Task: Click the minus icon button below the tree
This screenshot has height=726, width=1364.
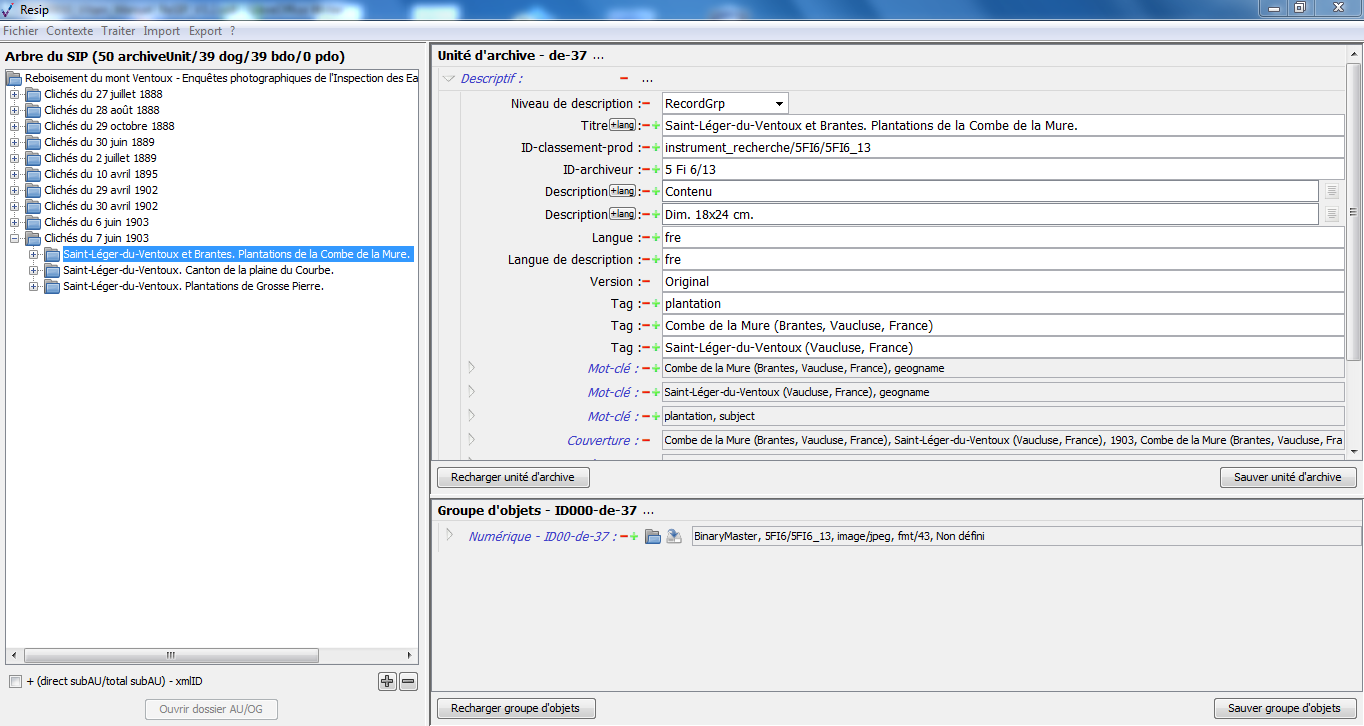Action: pyautogui.click(x=408, y=682)
